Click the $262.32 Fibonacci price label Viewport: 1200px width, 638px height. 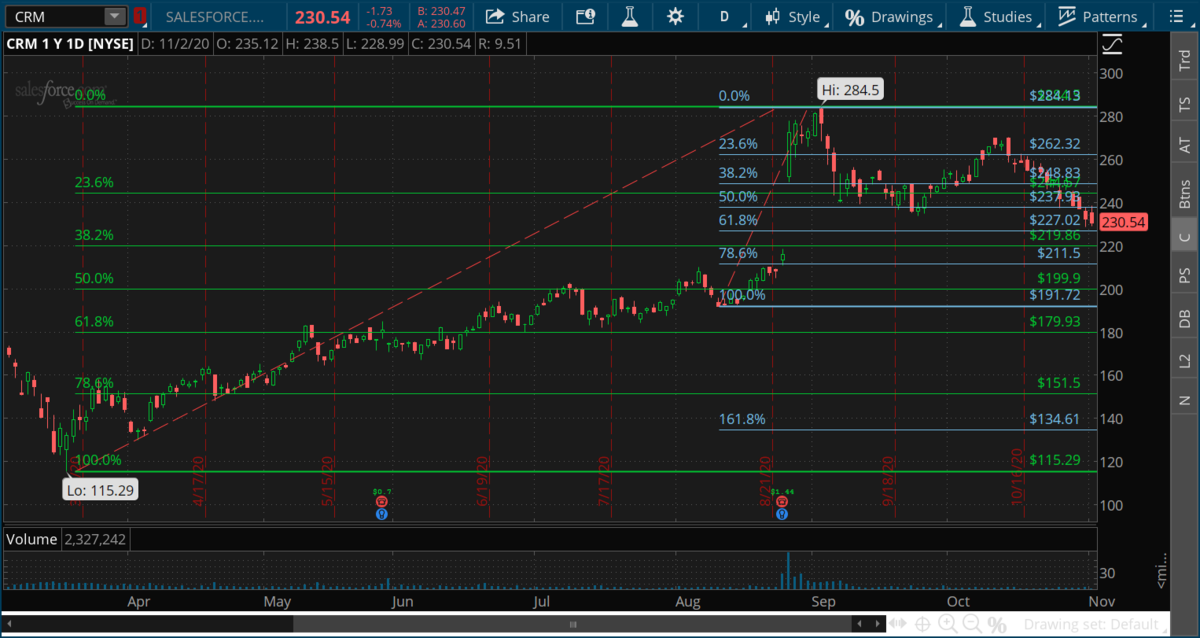(x=1055, y=143)
